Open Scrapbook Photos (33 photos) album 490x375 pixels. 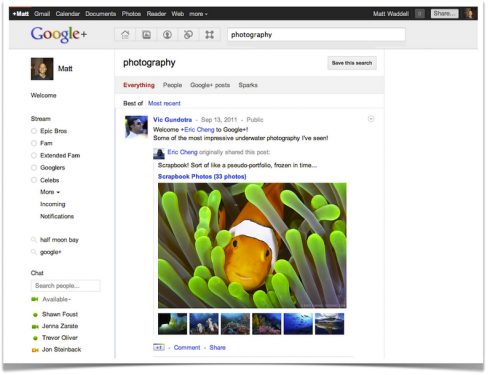click(x=202, y=176)
